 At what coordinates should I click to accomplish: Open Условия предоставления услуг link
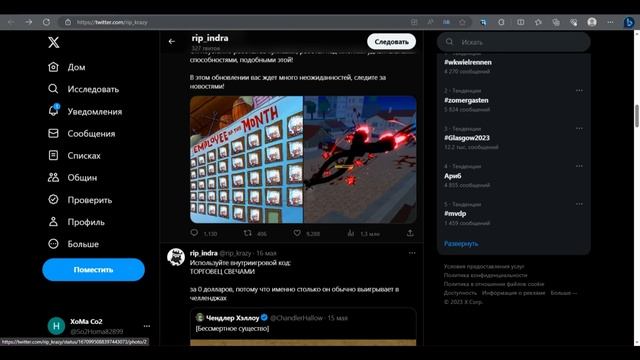click(484, 266)
